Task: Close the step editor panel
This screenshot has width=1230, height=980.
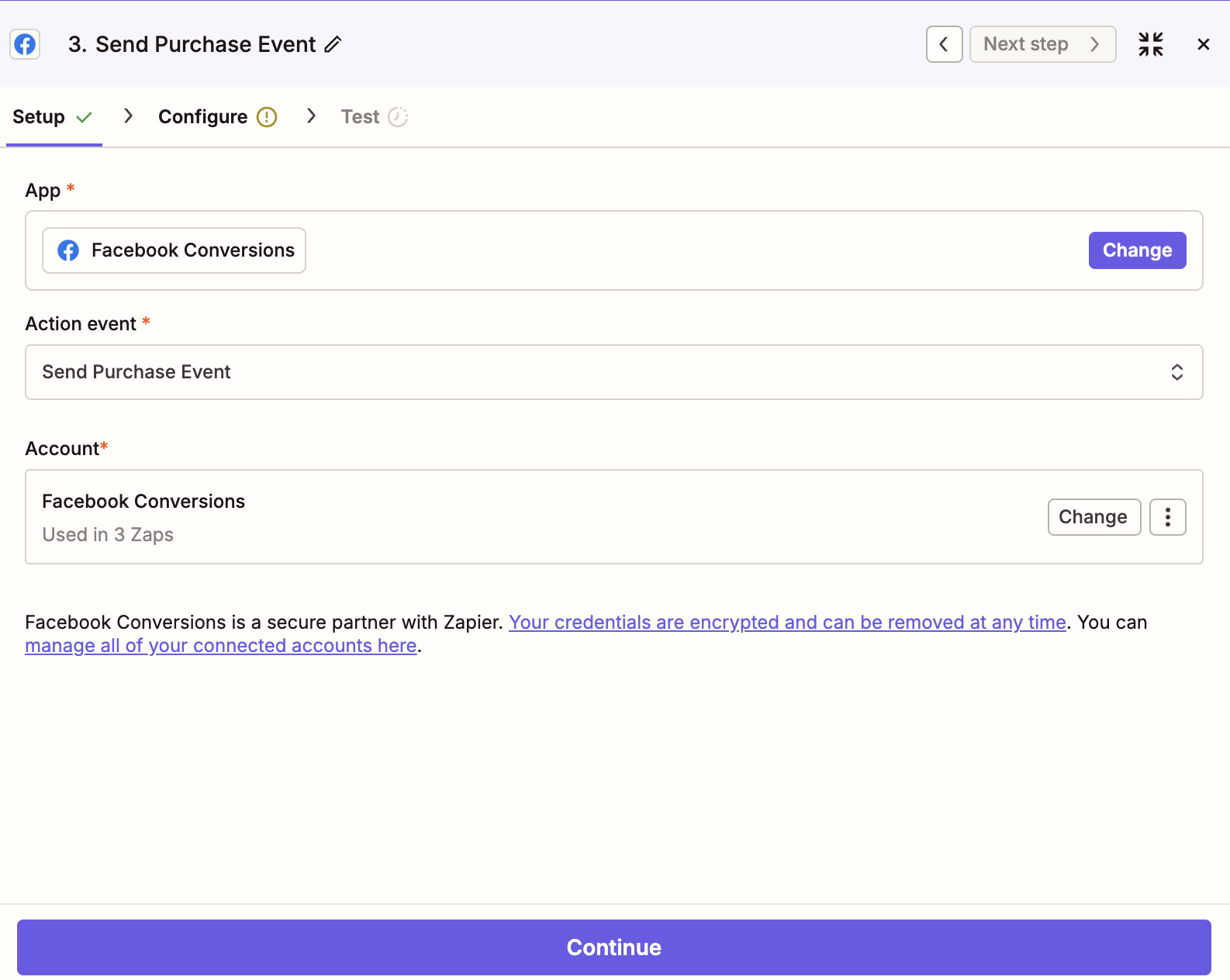Action: 1204,44
